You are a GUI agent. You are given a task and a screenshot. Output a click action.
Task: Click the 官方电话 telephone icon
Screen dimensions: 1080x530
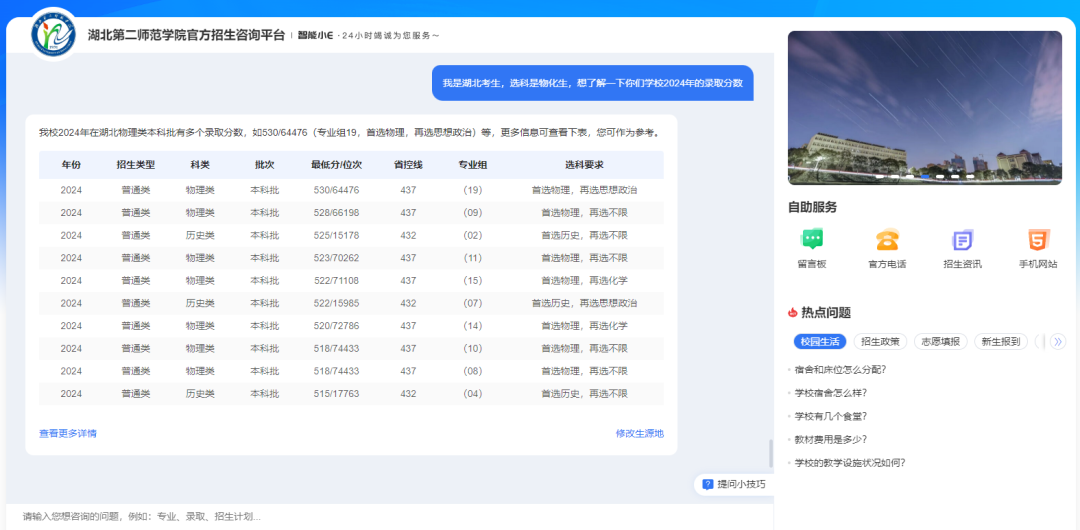click(887, 241)
